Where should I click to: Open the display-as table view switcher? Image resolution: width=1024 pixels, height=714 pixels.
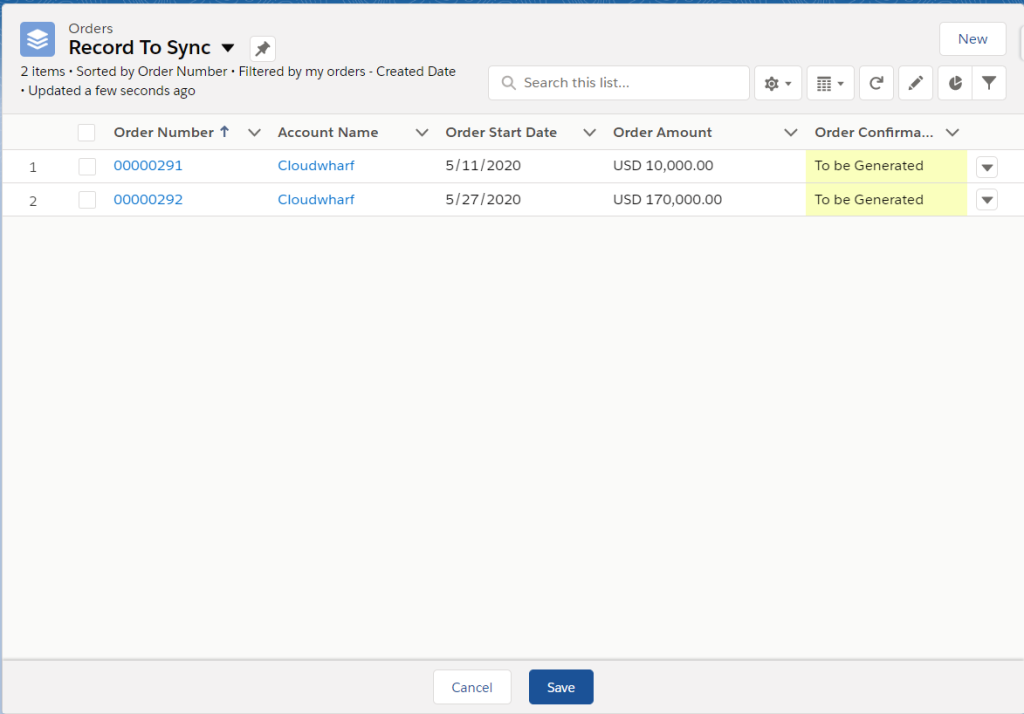pos(830,84)
